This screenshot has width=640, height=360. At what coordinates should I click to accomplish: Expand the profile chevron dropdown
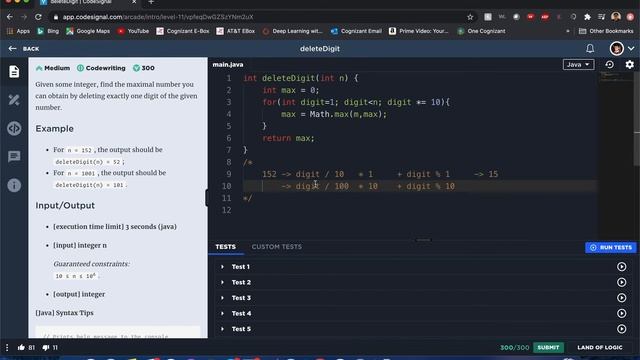point(631,49)
